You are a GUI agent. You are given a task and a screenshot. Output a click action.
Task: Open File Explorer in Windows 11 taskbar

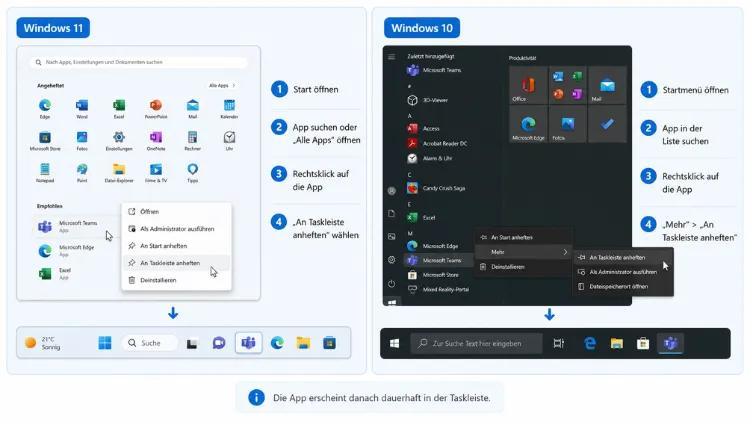303,343
